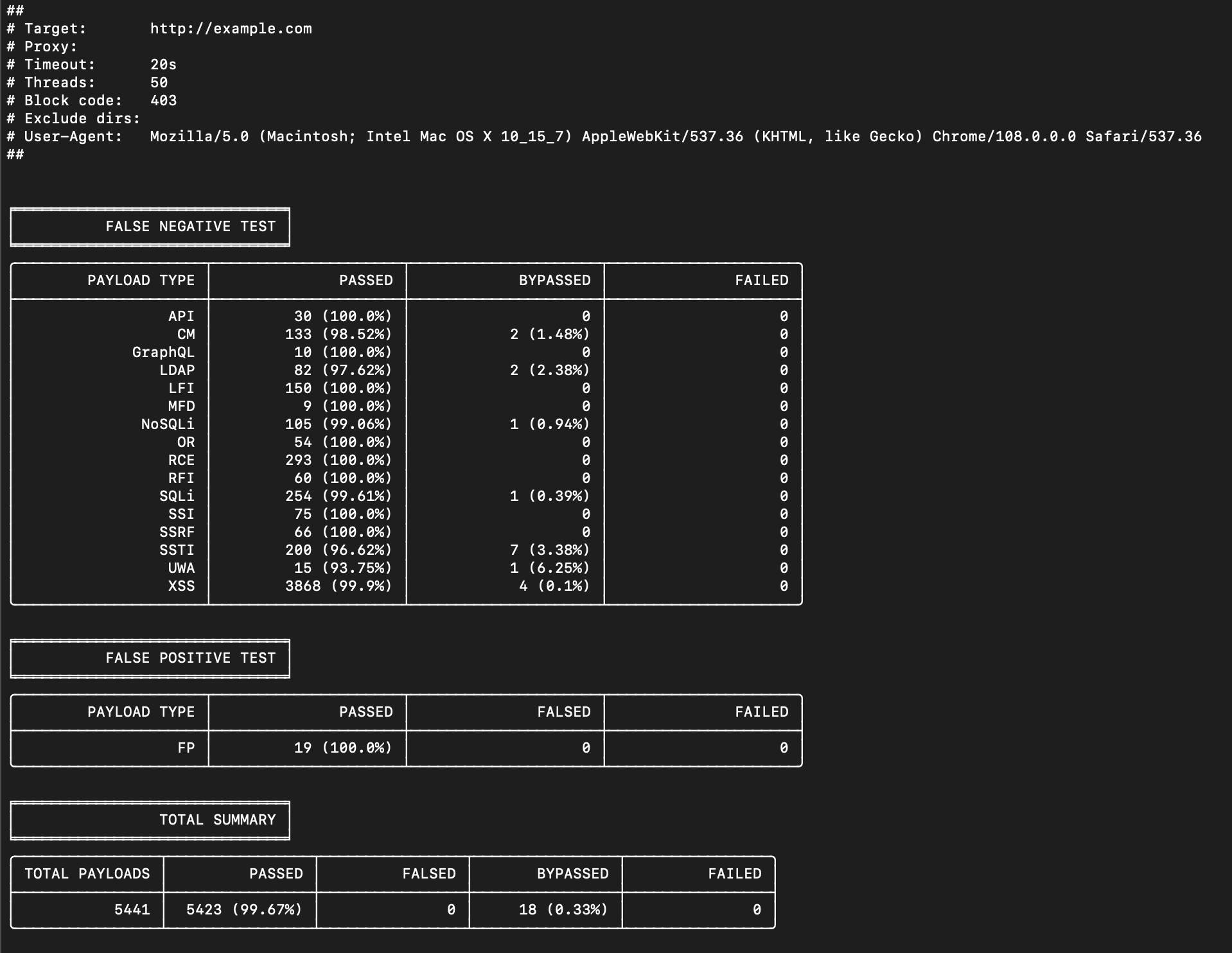Click the FALSE NEGATIVE TEST heading box
This screenshot has width=1232, height=953.
click(150, 227)
